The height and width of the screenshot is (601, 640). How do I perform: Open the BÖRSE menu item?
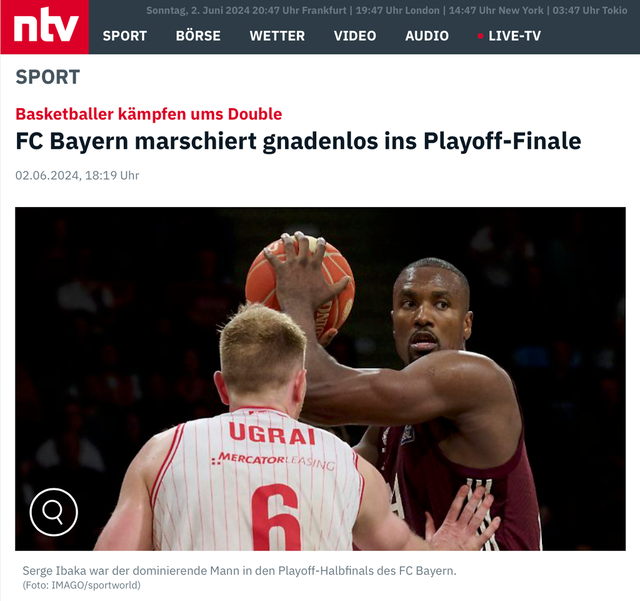pyautogui.click(x=198, y=36)
